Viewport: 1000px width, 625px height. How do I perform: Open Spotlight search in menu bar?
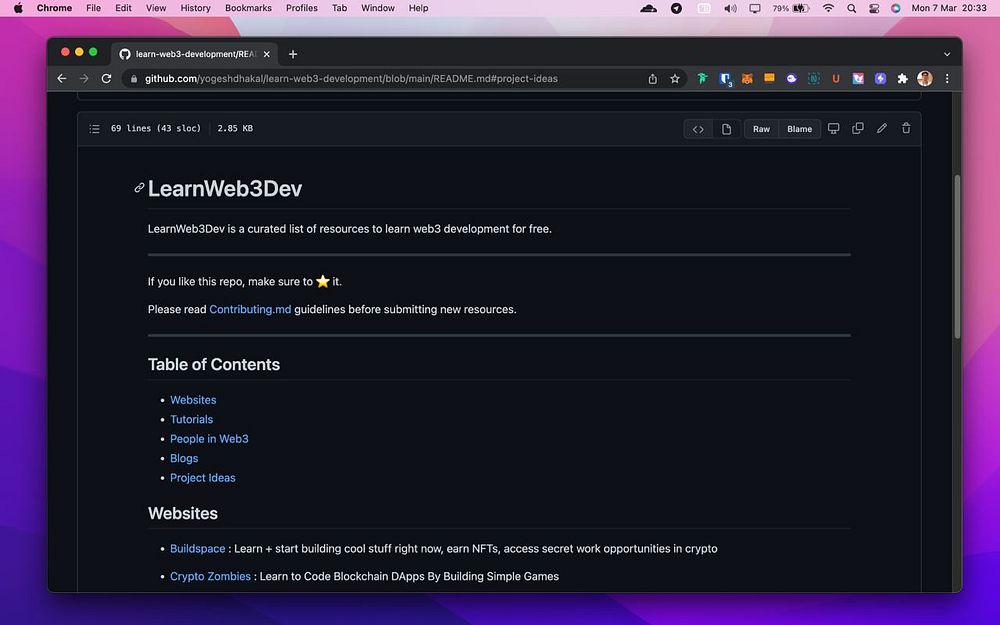pos(851,8)
